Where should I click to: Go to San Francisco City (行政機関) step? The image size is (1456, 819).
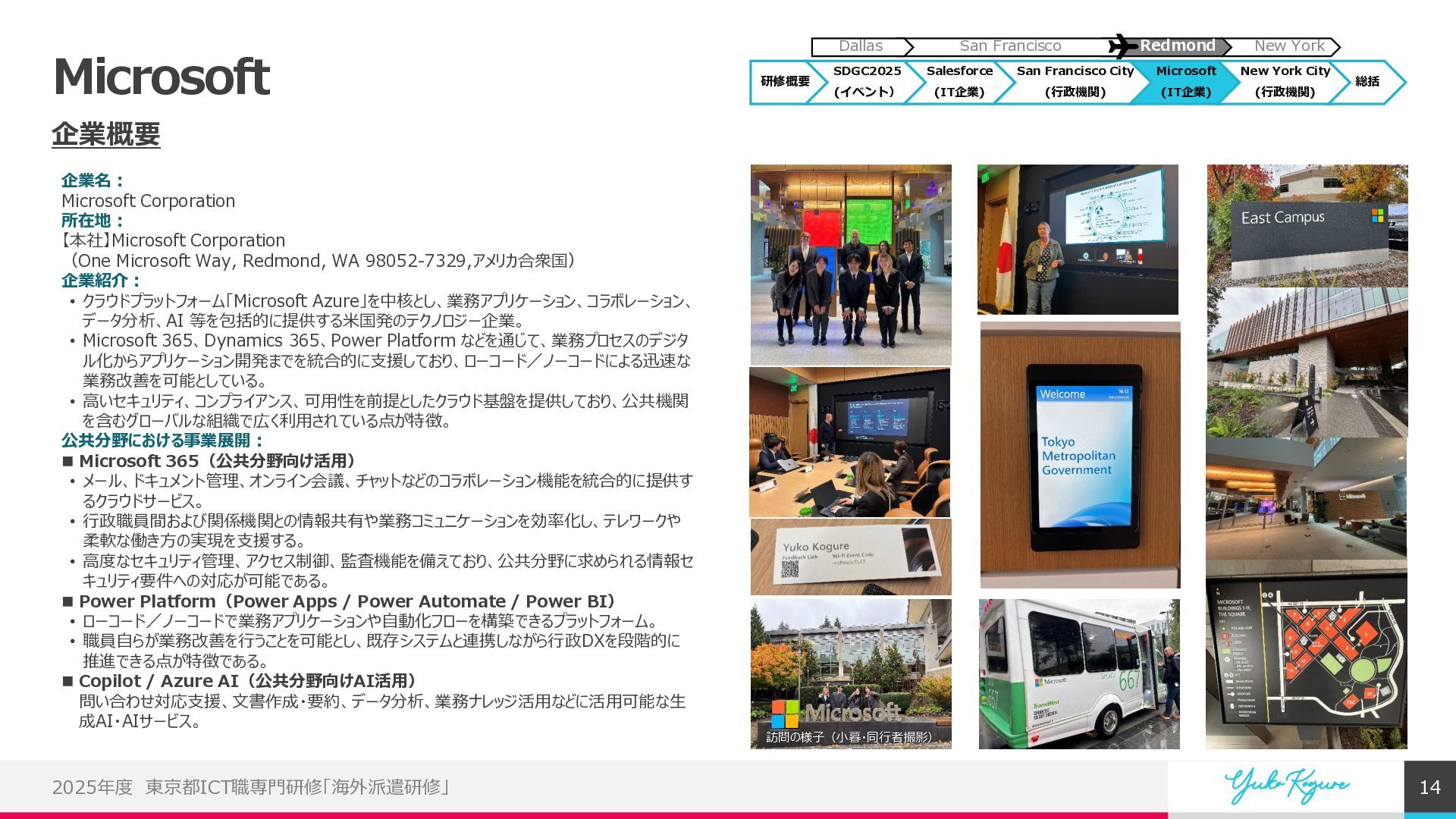point(1075,81)
